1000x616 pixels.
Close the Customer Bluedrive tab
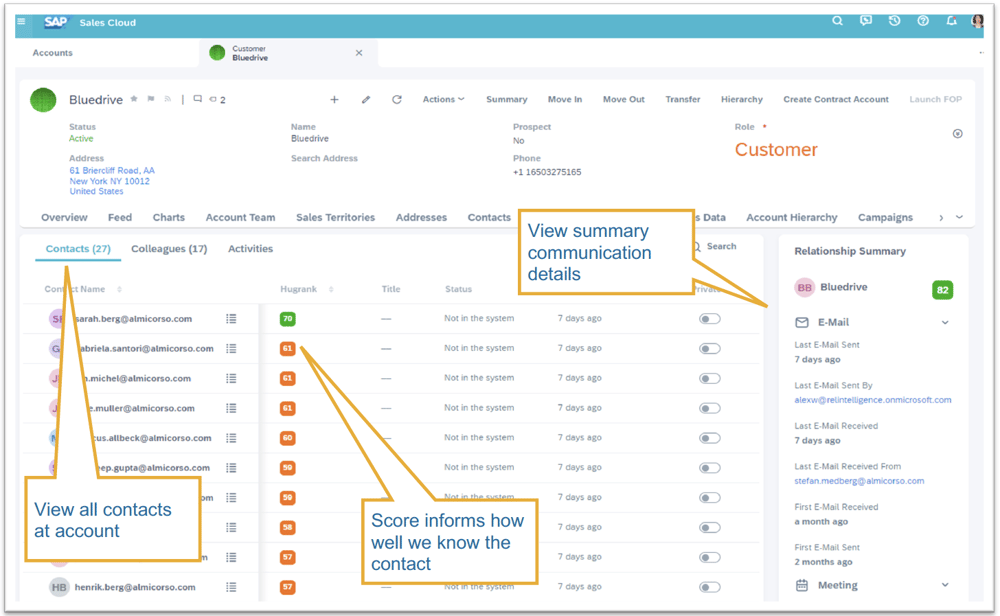click(359, 53)
